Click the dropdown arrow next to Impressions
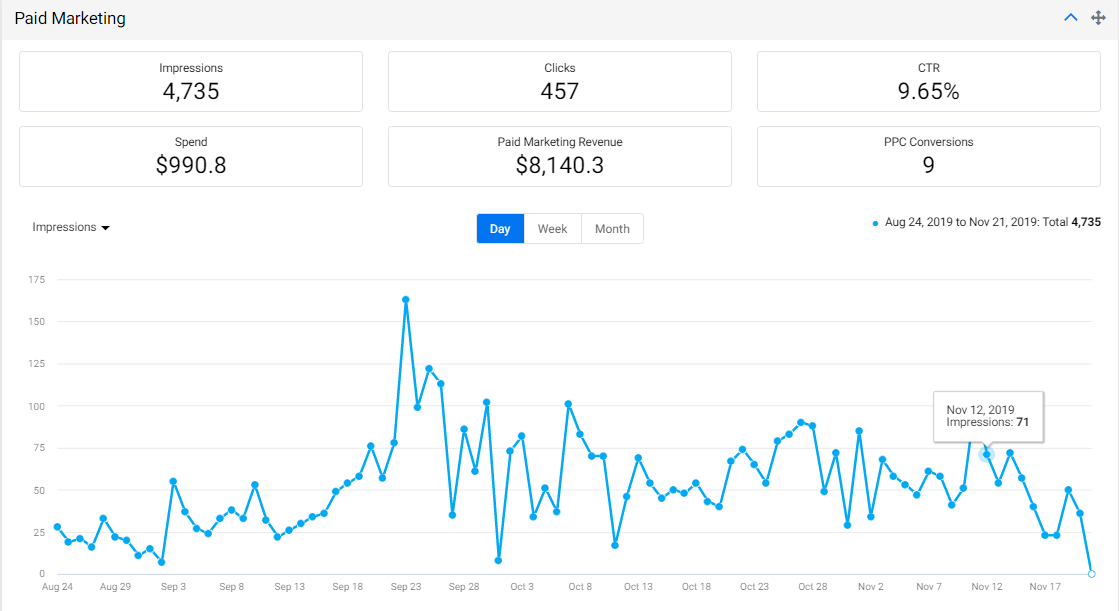Screen dimensions: 1119x611 [106, 228]
